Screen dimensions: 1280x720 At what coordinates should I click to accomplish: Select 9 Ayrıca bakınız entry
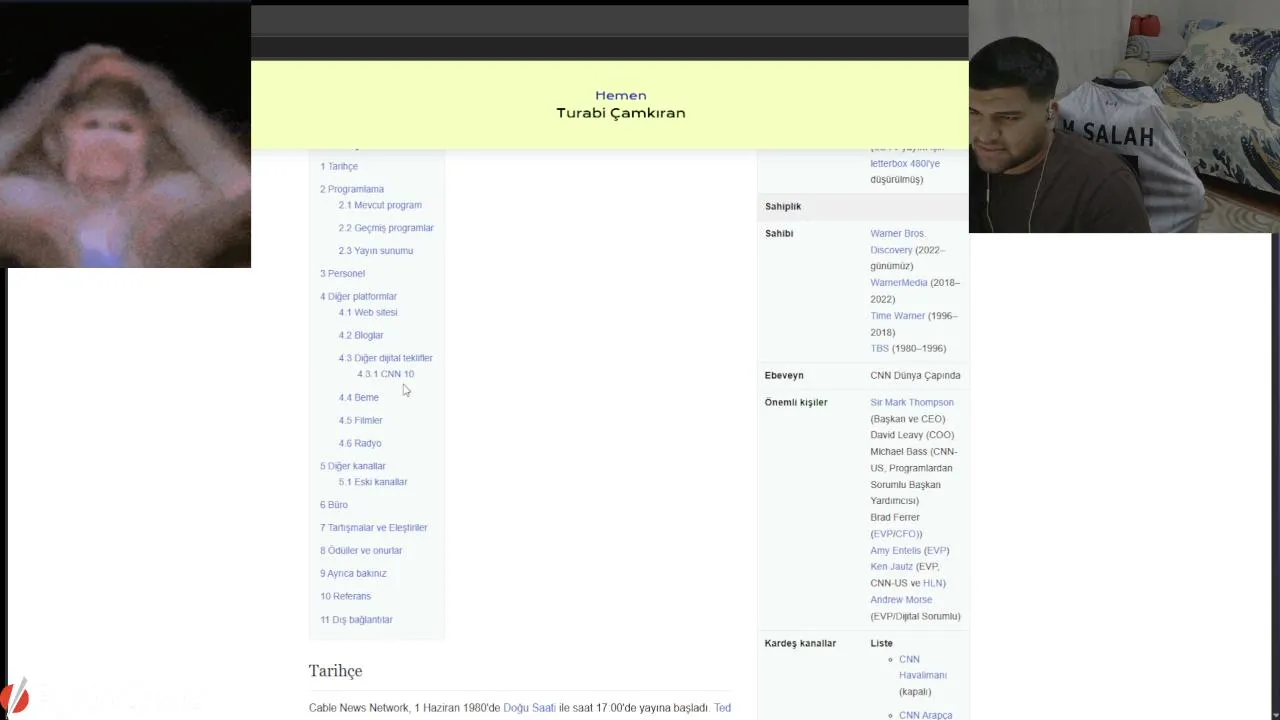click(x=353, y=574)
